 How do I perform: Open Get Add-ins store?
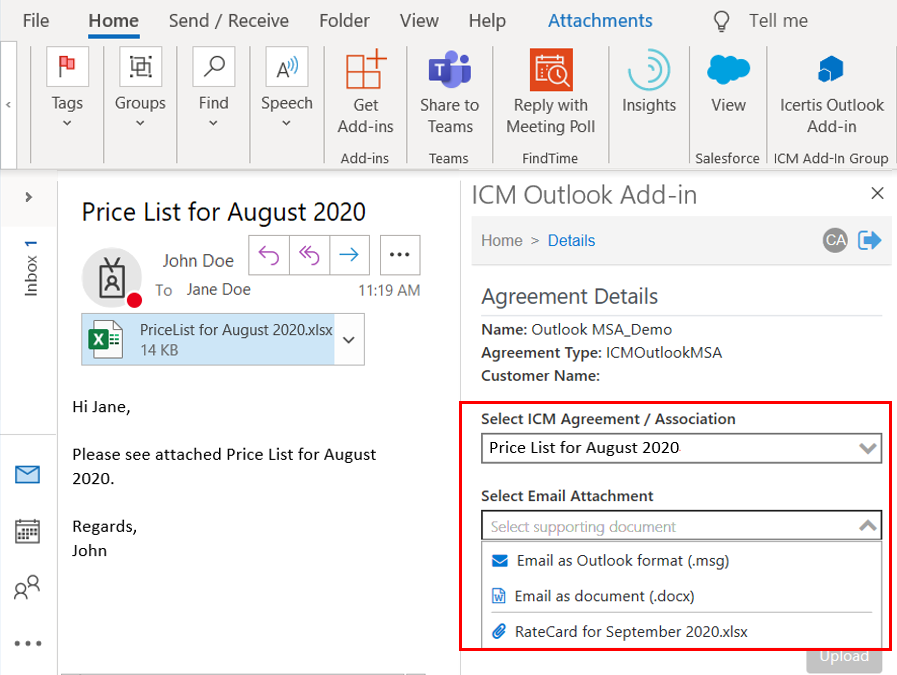(365, 94)
